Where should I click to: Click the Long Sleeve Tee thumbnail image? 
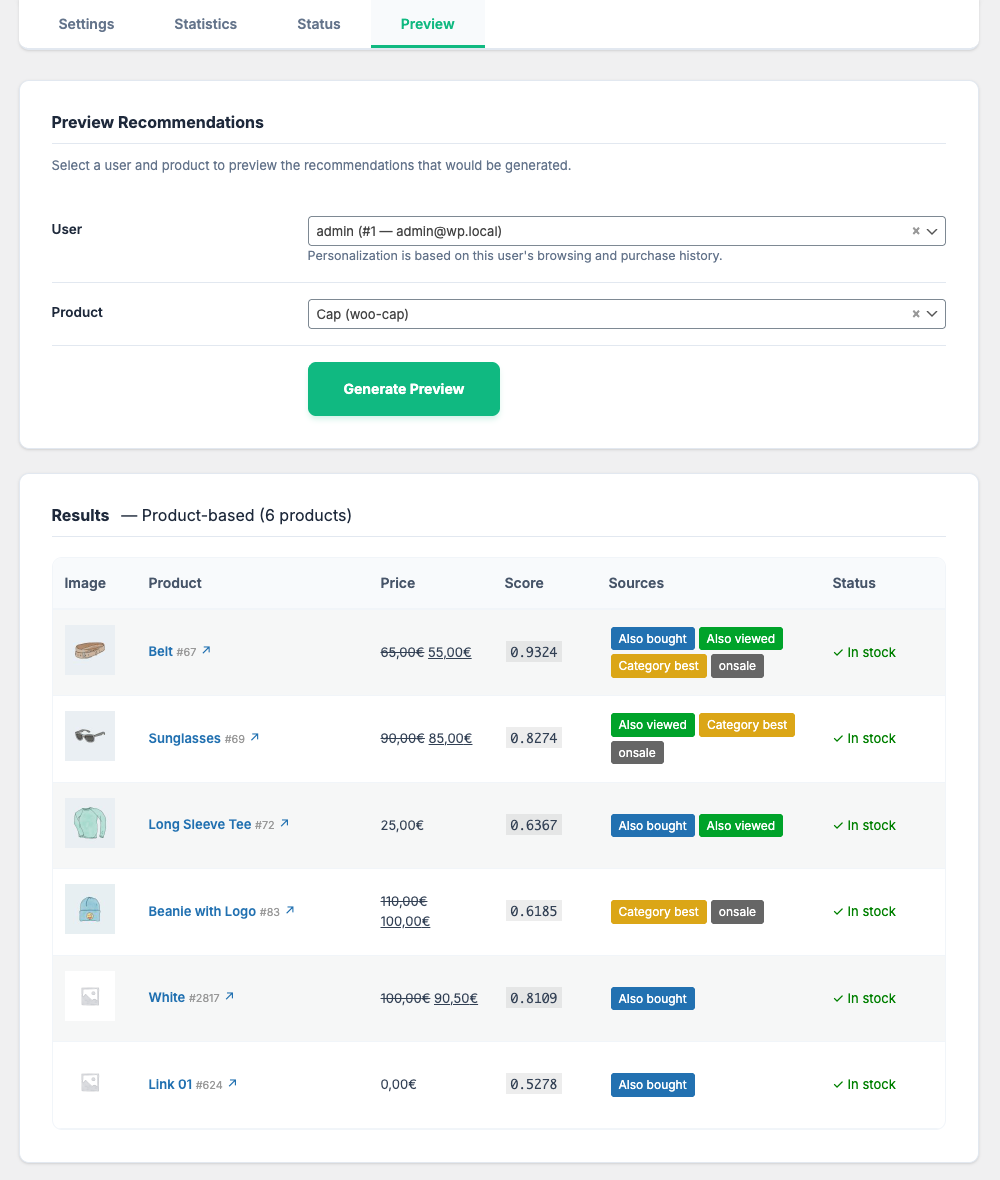pyautogui.click(x=90, y=823)
